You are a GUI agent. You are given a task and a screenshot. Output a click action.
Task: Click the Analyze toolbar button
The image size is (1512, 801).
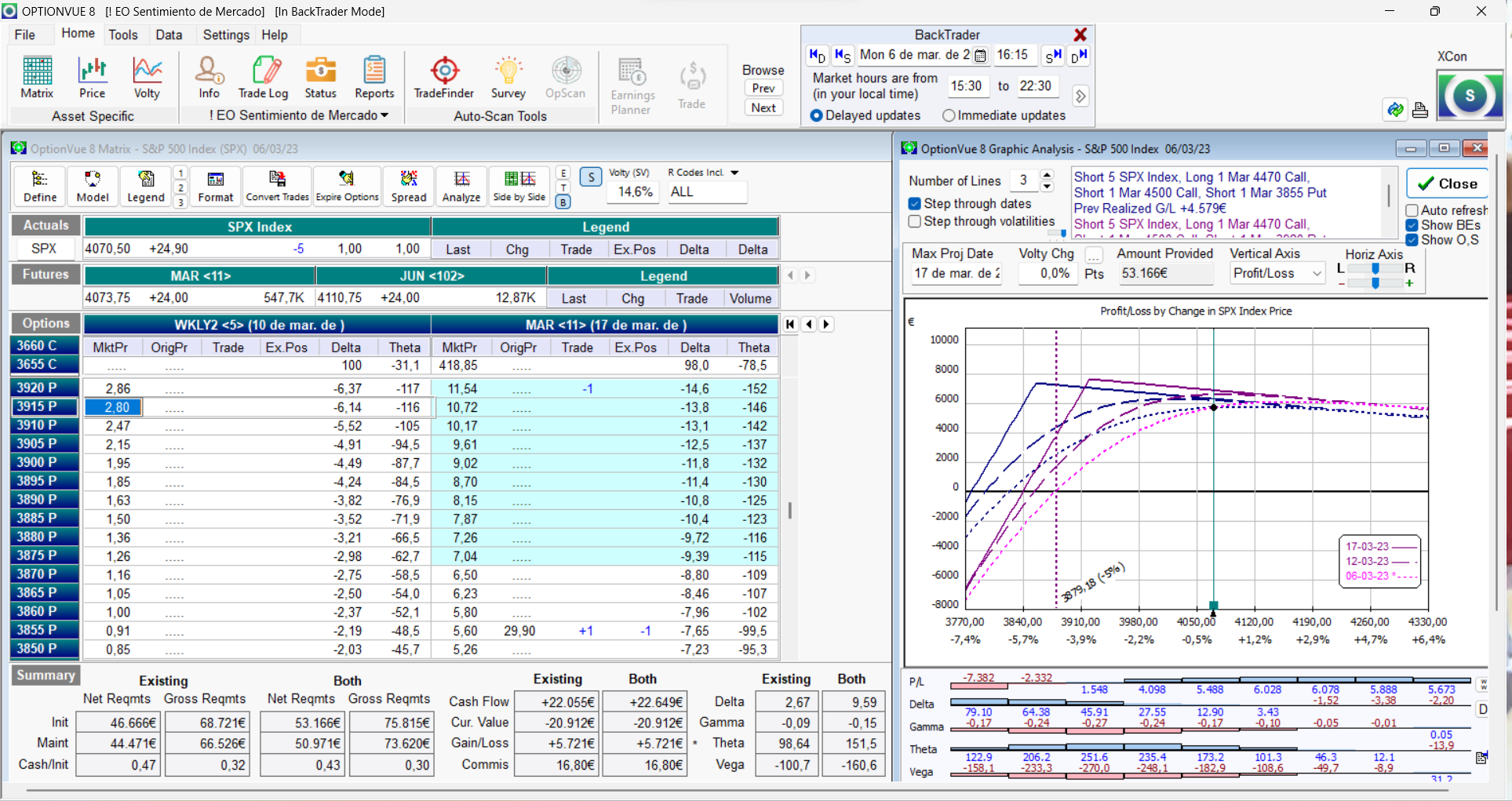461,187
